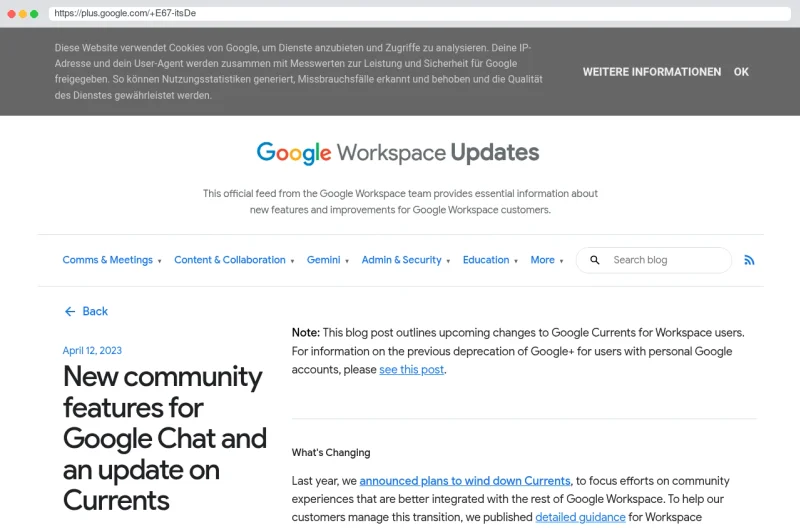Image resolution: width=800 pixels, height=528 pixels.
Task: Click the OK cookie consent button
Action: (741, 72)
